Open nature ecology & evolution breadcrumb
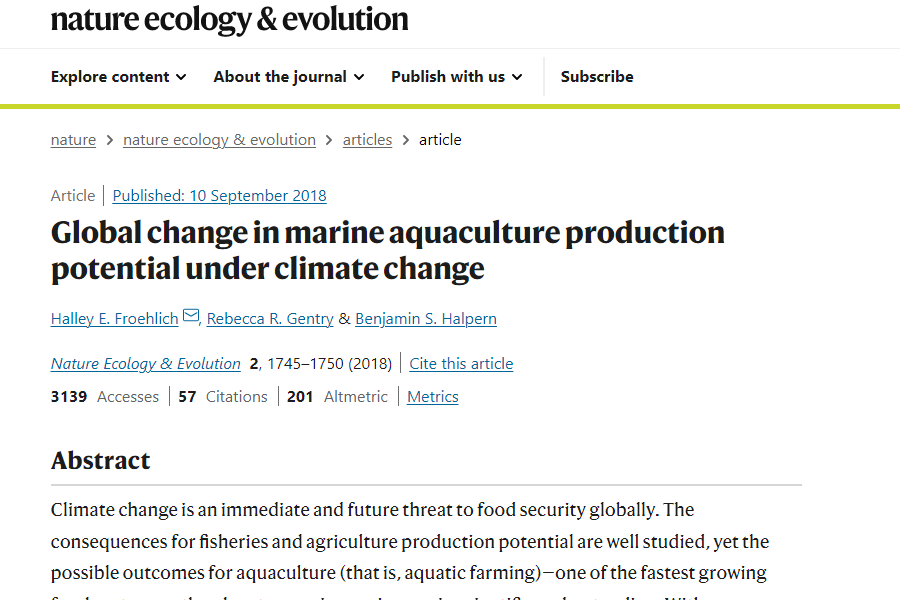 pos(219,140)
